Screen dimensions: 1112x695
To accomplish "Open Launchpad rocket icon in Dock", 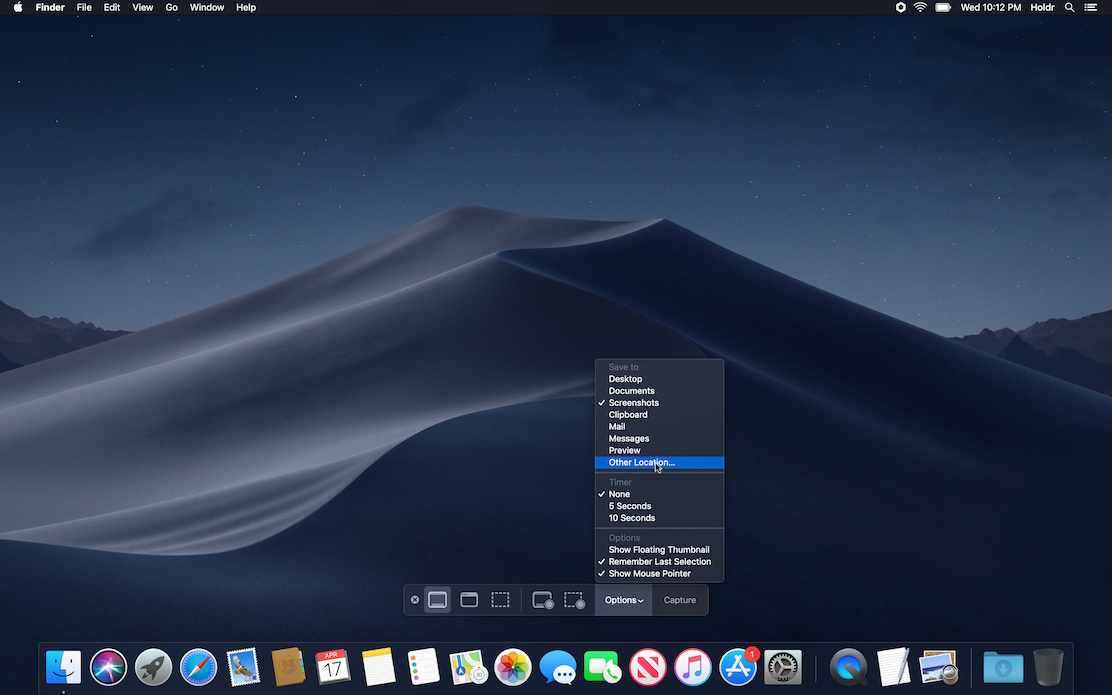I will [153, 667].
